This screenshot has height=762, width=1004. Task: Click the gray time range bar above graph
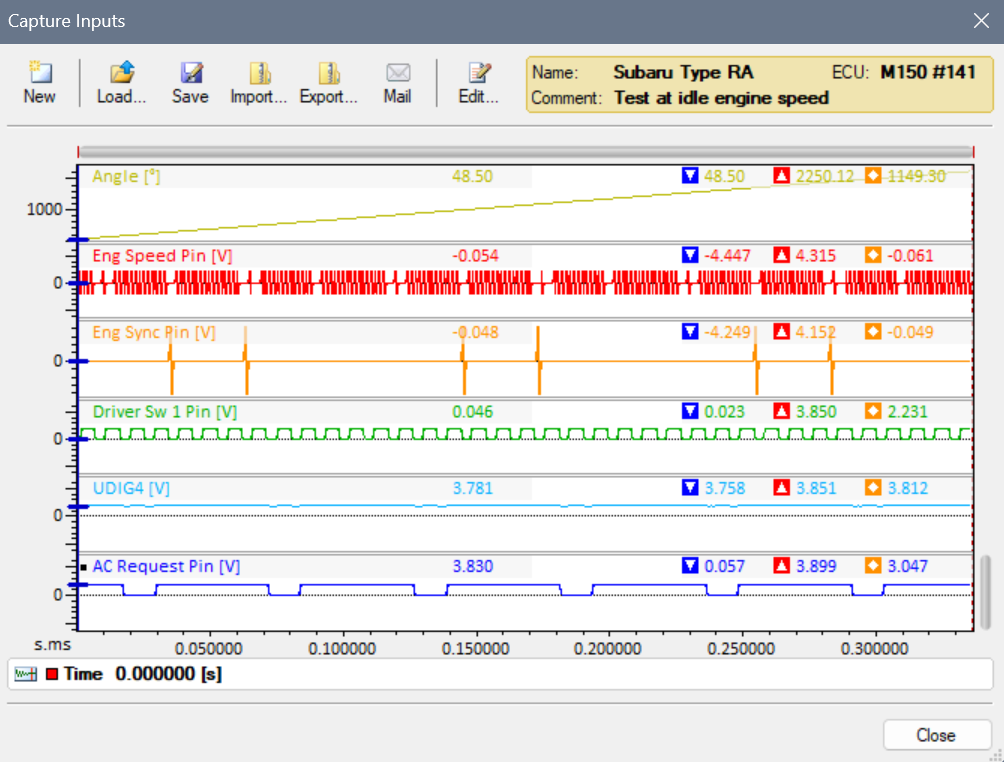(x=525, y=151)
